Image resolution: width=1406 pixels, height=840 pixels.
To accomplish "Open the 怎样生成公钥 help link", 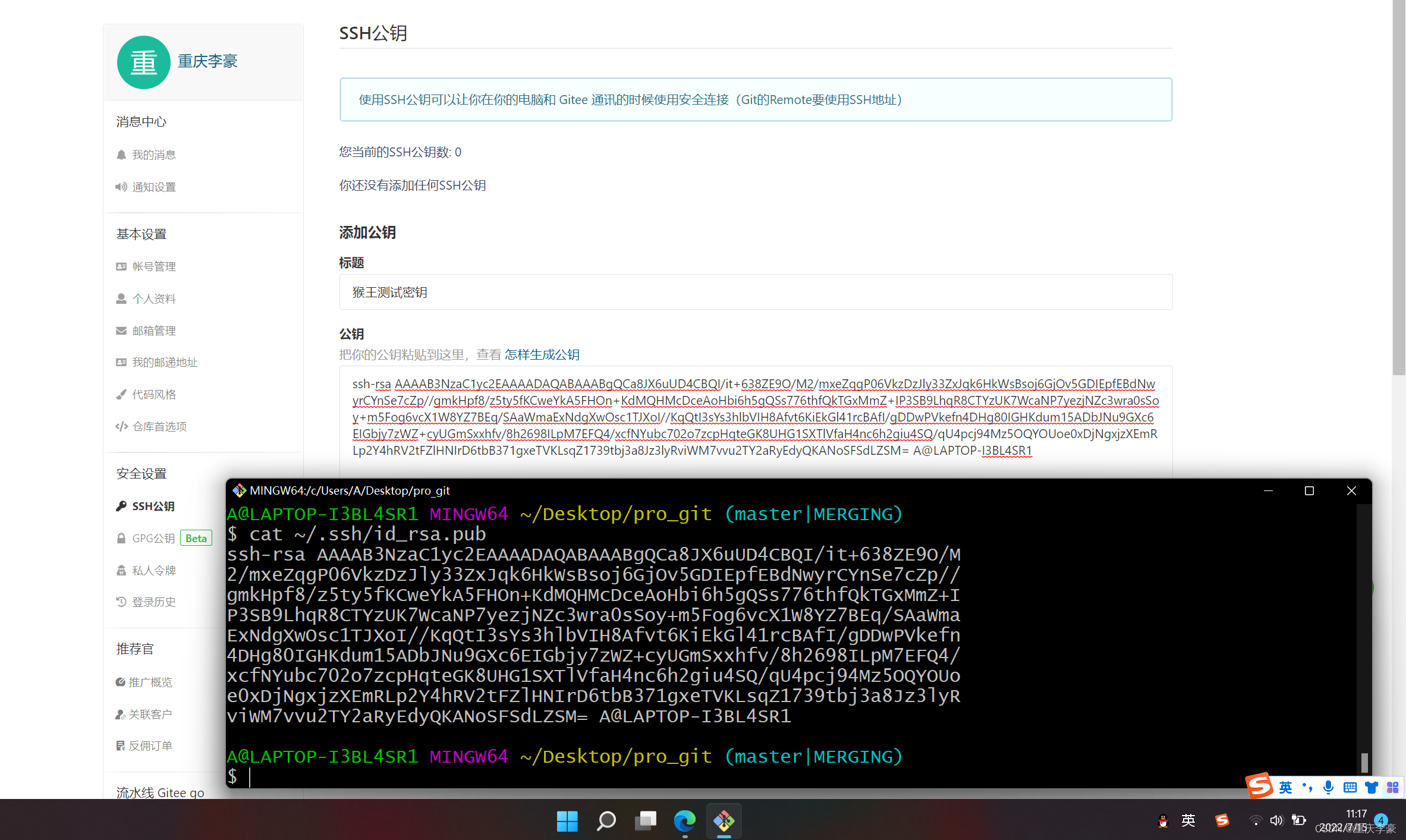I will pyautogui.click(x=542, y=355).
